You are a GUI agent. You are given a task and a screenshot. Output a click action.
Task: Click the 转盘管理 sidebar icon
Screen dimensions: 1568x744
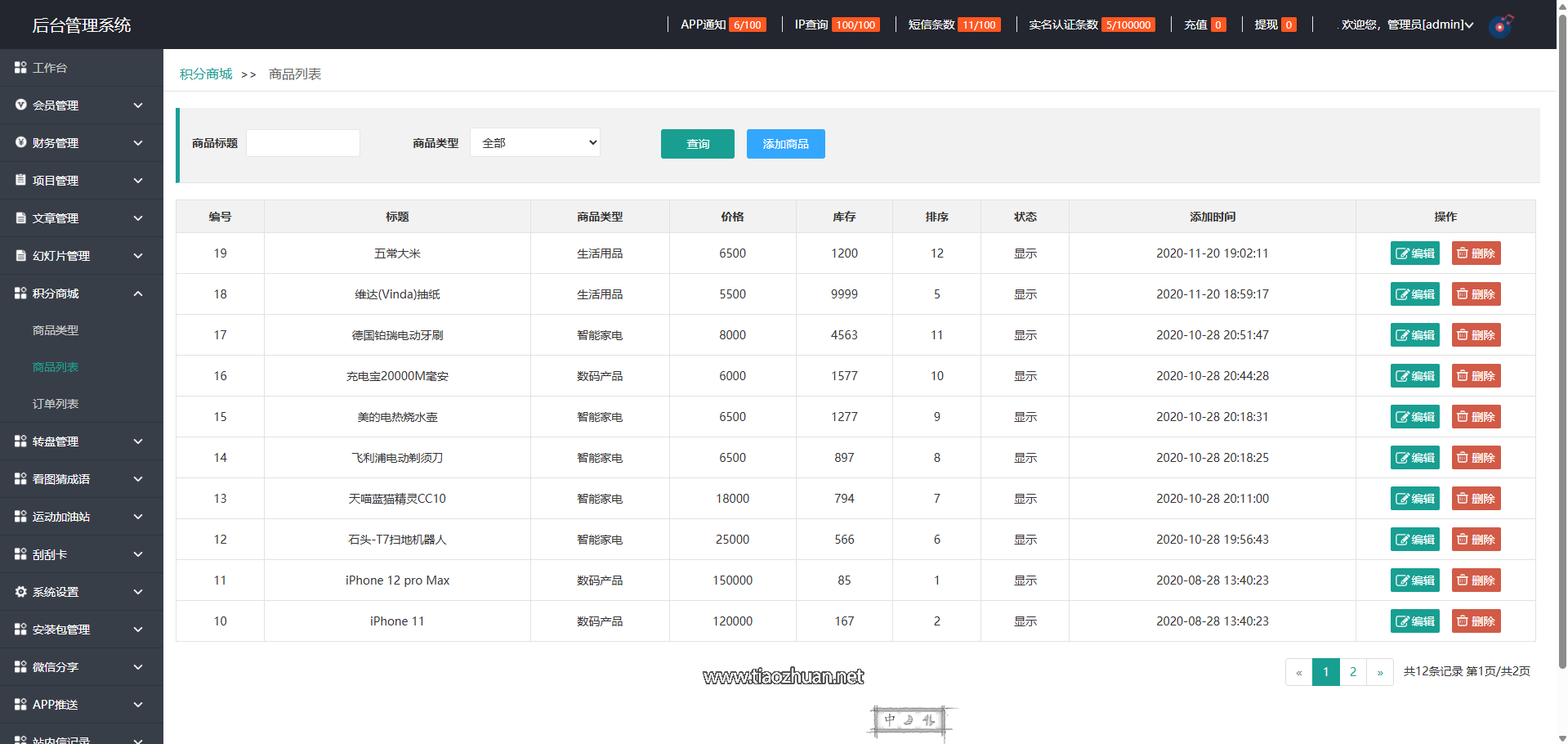pyautogui.click(x=20, y=441)
